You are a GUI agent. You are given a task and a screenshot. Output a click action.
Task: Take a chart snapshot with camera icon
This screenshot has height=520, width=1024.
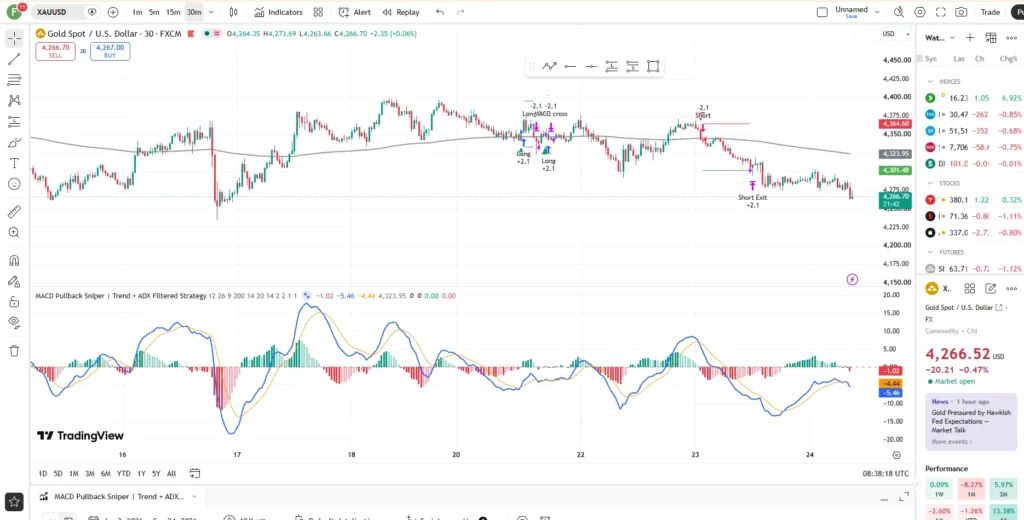point(961,12)
